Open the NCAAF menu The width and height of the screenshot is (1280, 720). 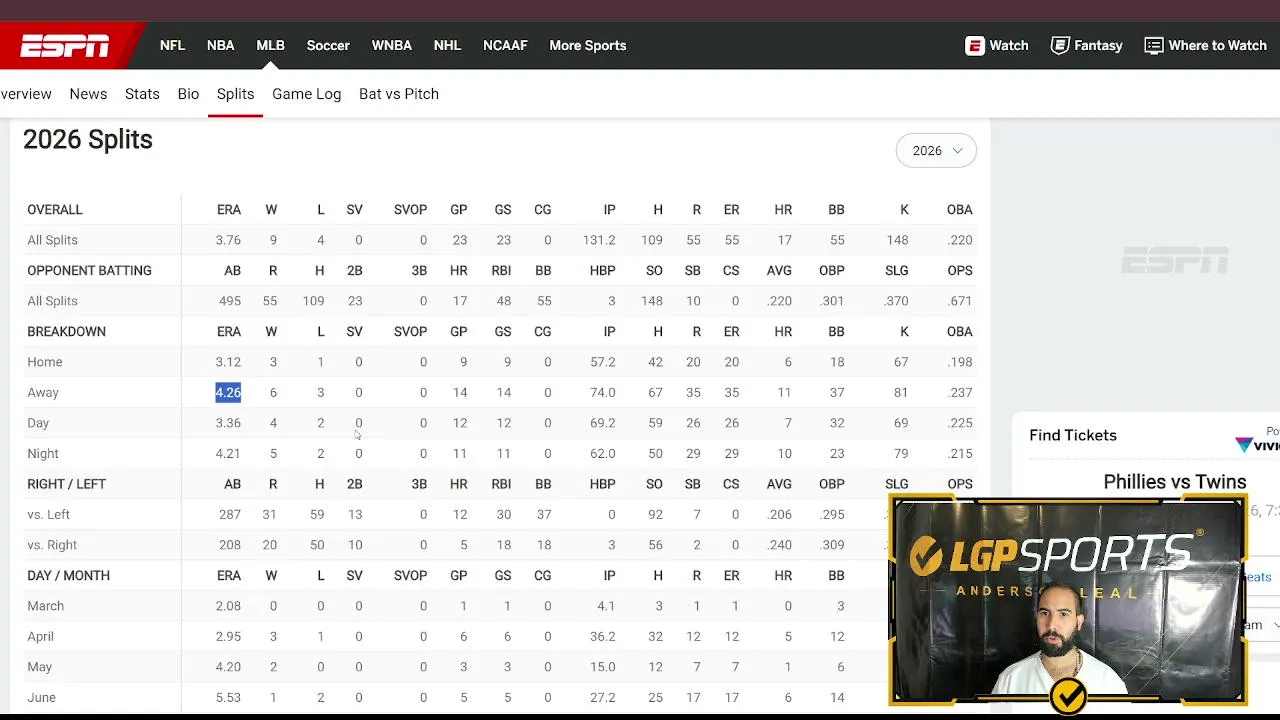click(x=505, y=45)
